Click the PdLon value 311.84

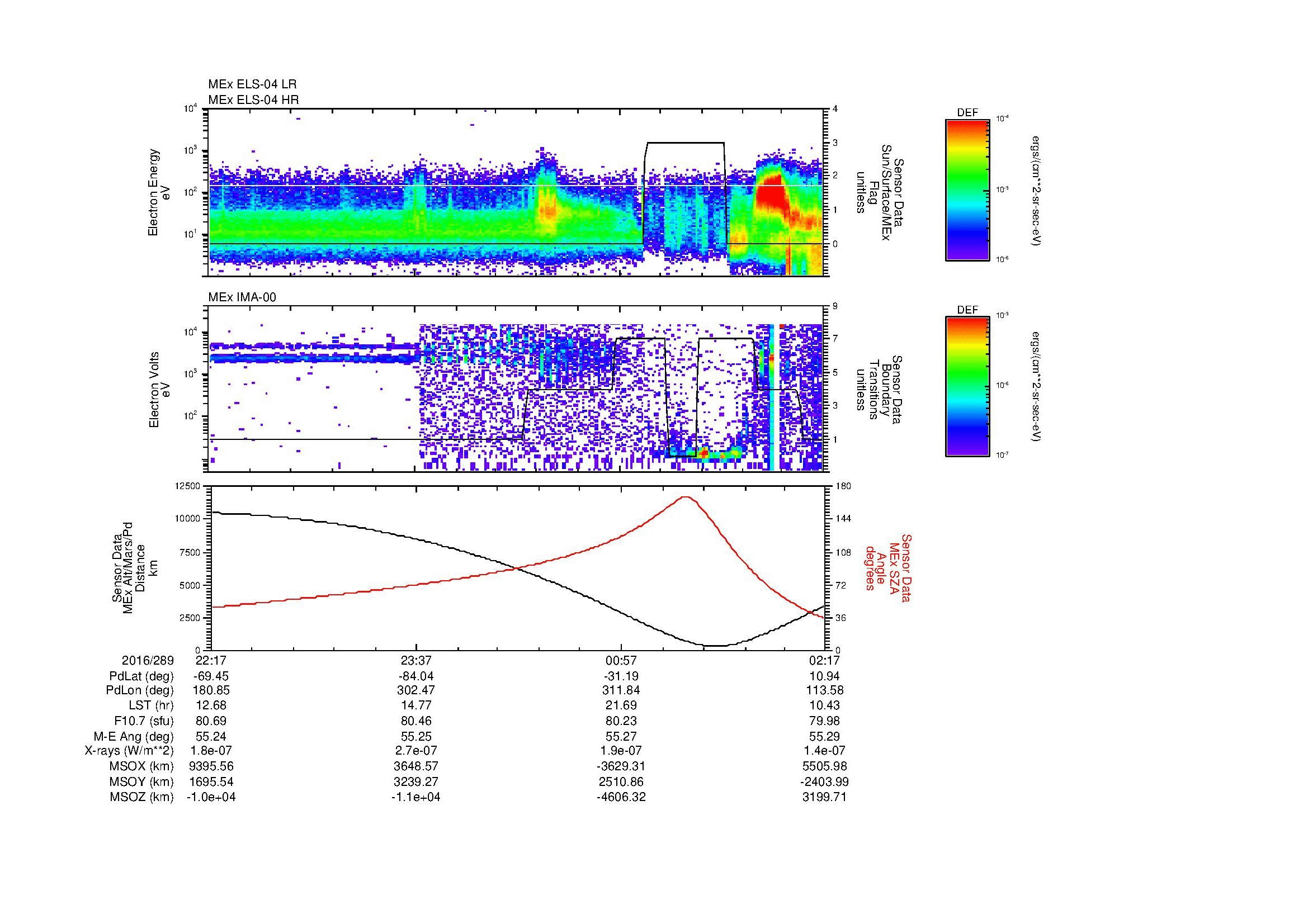(621, 690)
